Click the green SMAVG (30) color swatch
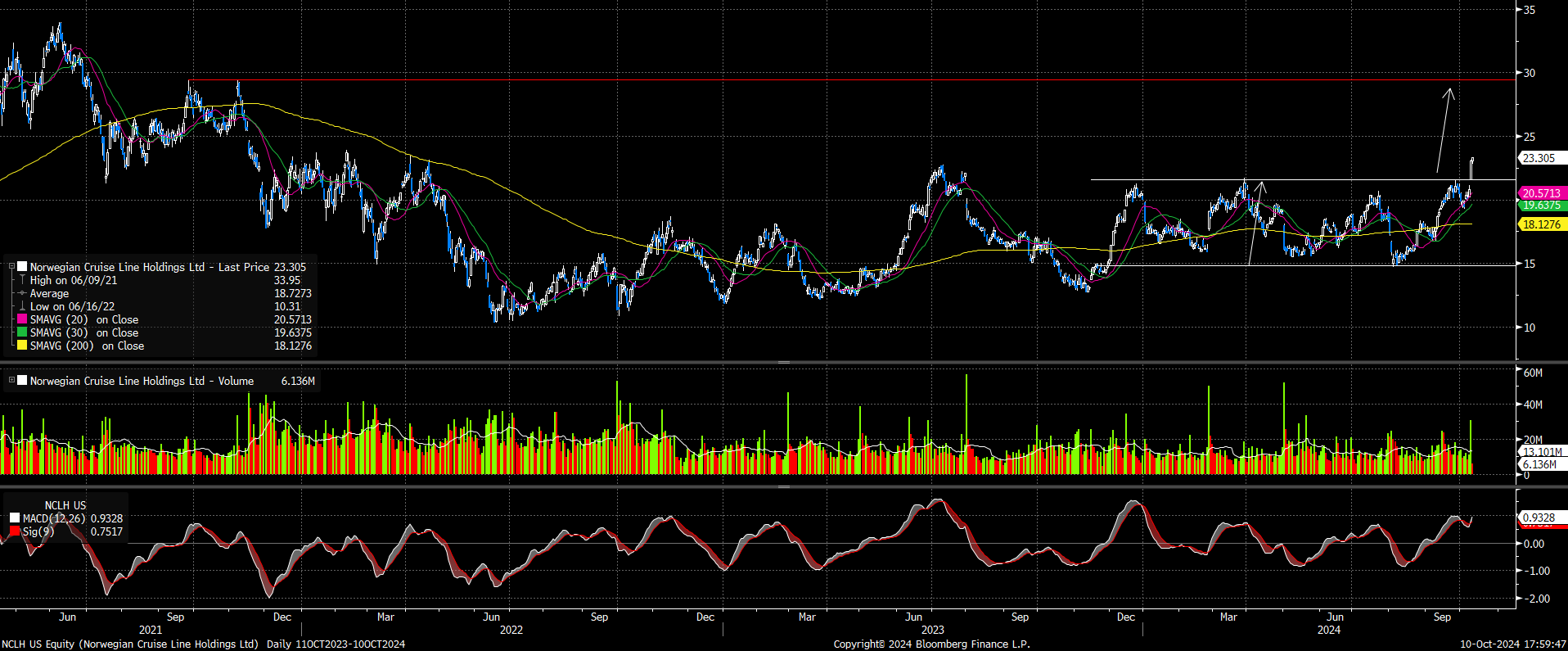Viewport: 1568px width, 651px height. 23,332
